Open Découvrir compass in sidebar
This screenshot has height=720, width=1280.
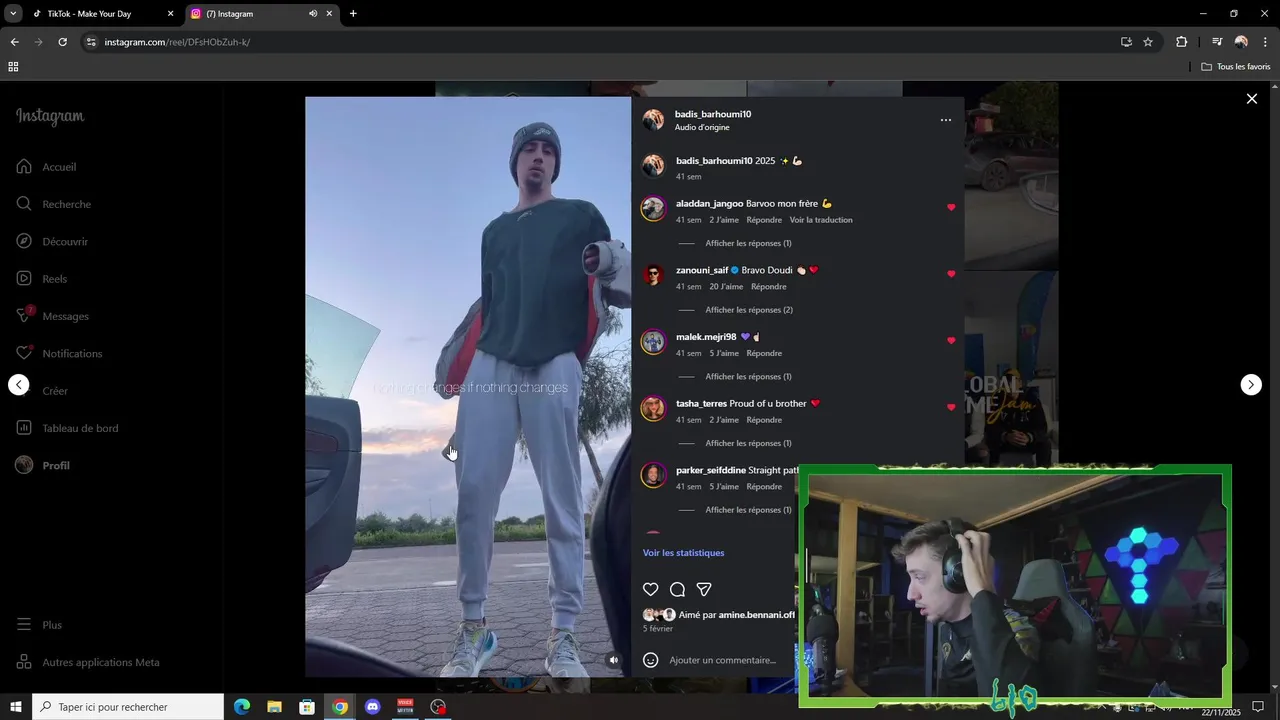pos(52,241)
